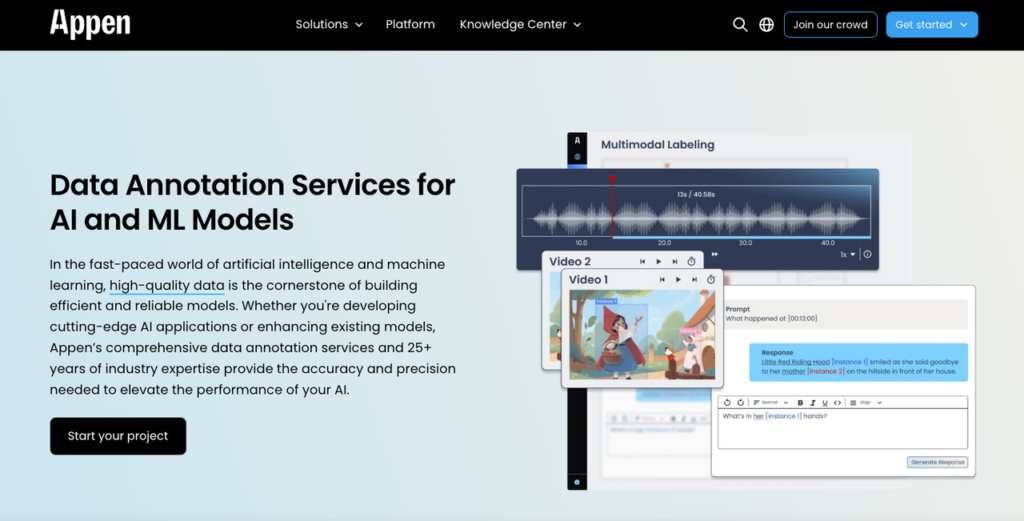The image size is (1024, 521).
Task: Toggle italic formatting in response editor
Action: (x=812, y=403)
